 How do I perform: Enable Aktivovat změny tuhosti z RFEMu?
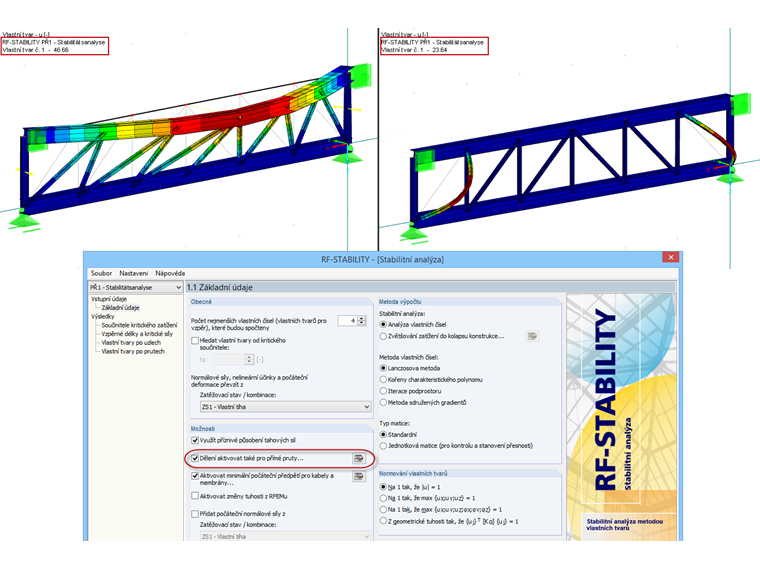(195, 496)
